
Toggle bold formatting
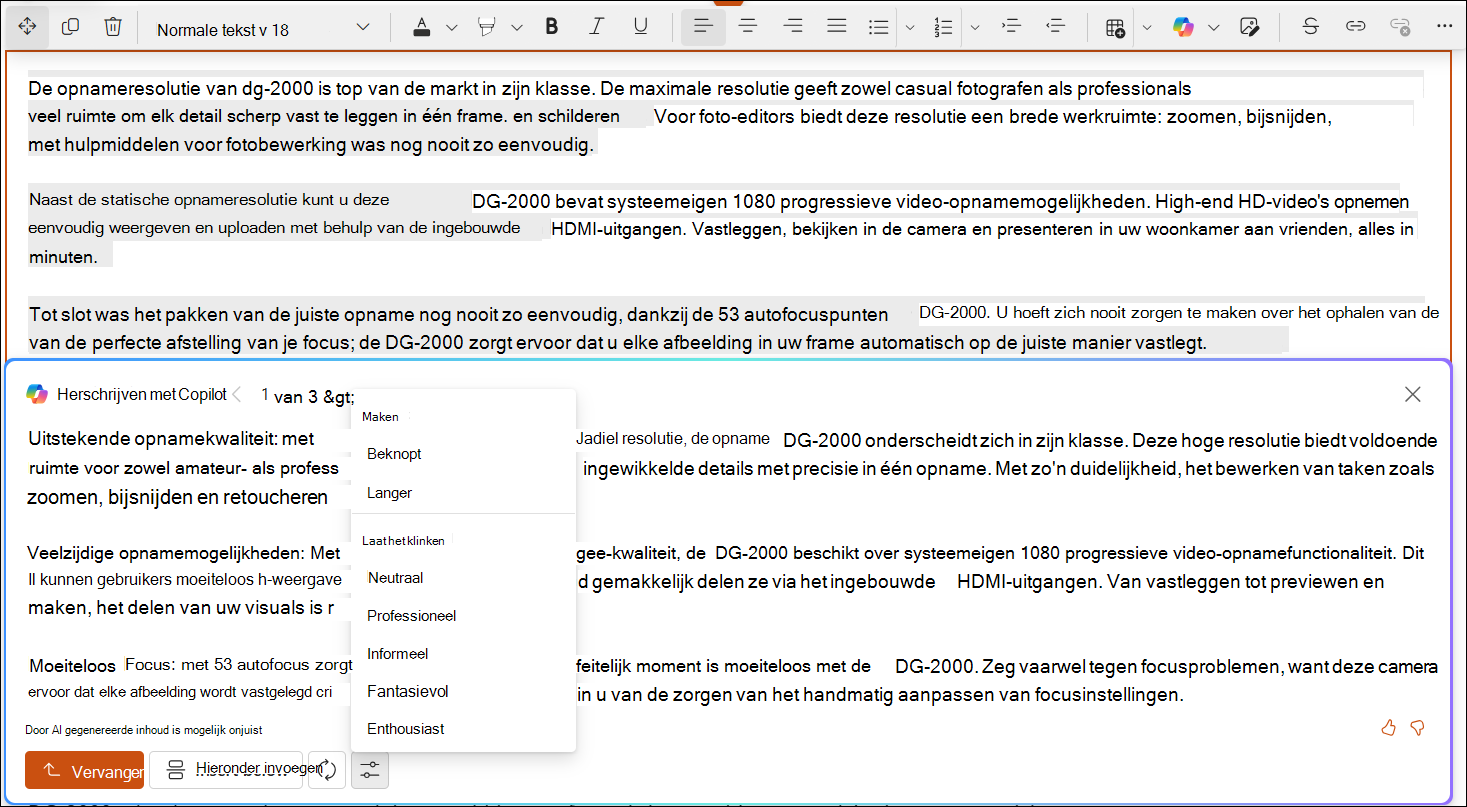[x=551, y=27]
